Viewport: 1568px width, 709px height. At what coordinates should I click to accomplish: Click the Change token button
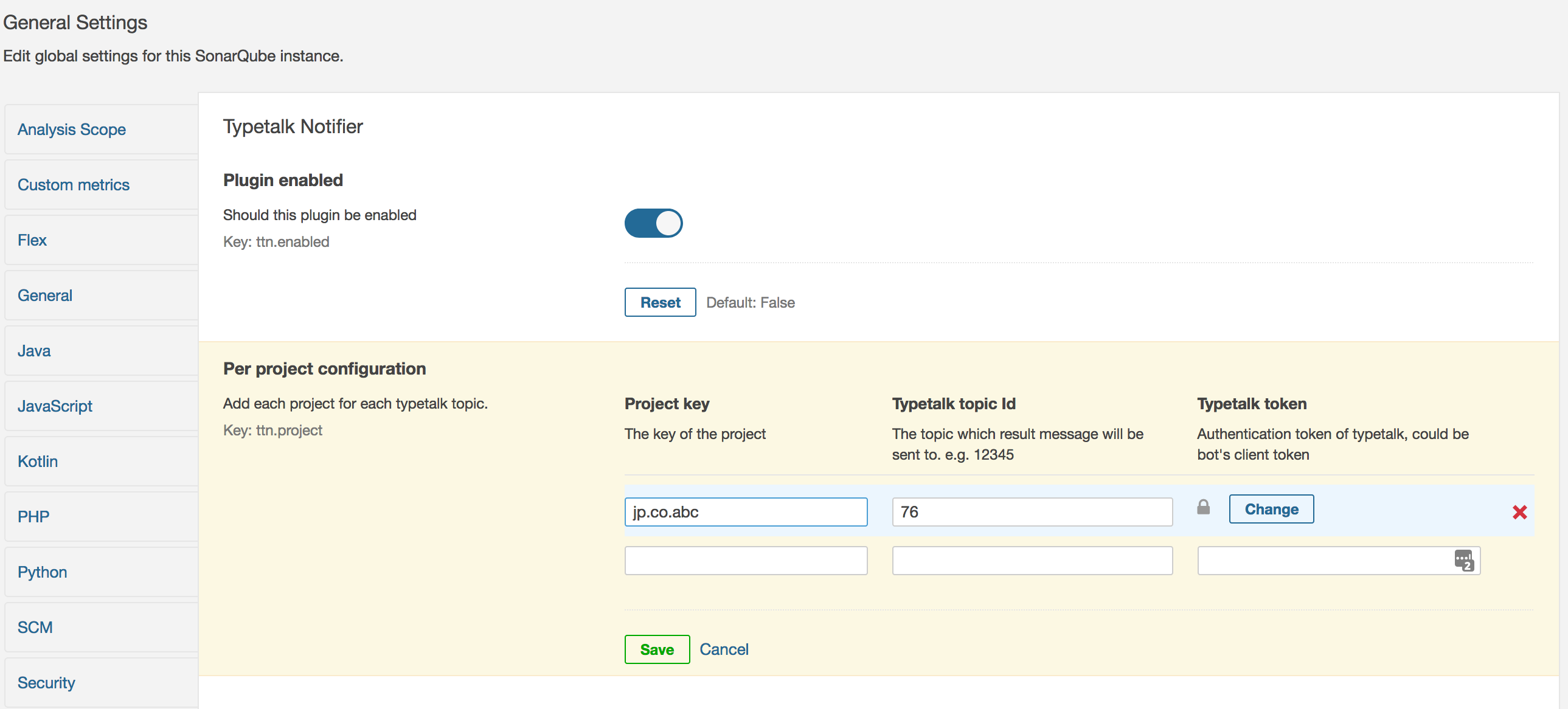pyautogui.click(x=1271, y=509)
